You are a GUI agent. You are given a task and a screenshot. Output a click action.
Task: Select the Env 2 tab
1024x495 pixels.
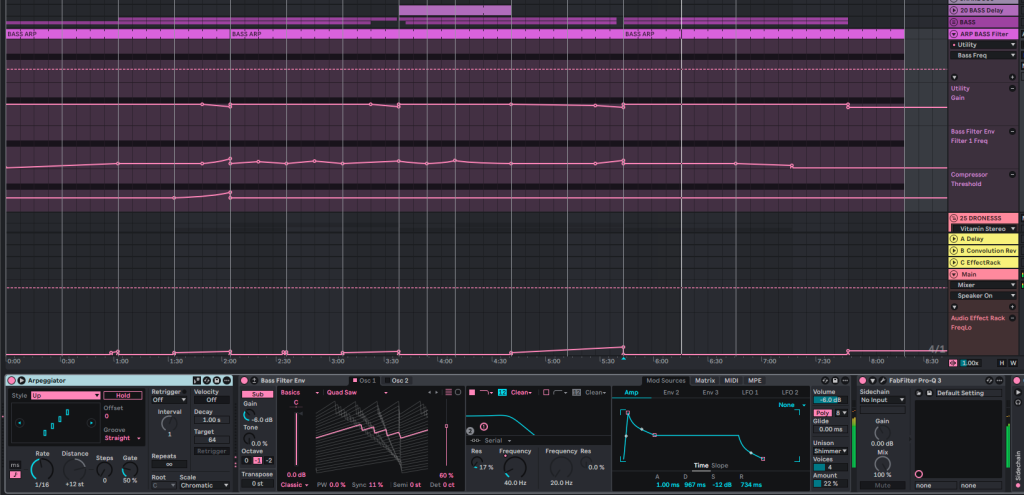[671, 392]
